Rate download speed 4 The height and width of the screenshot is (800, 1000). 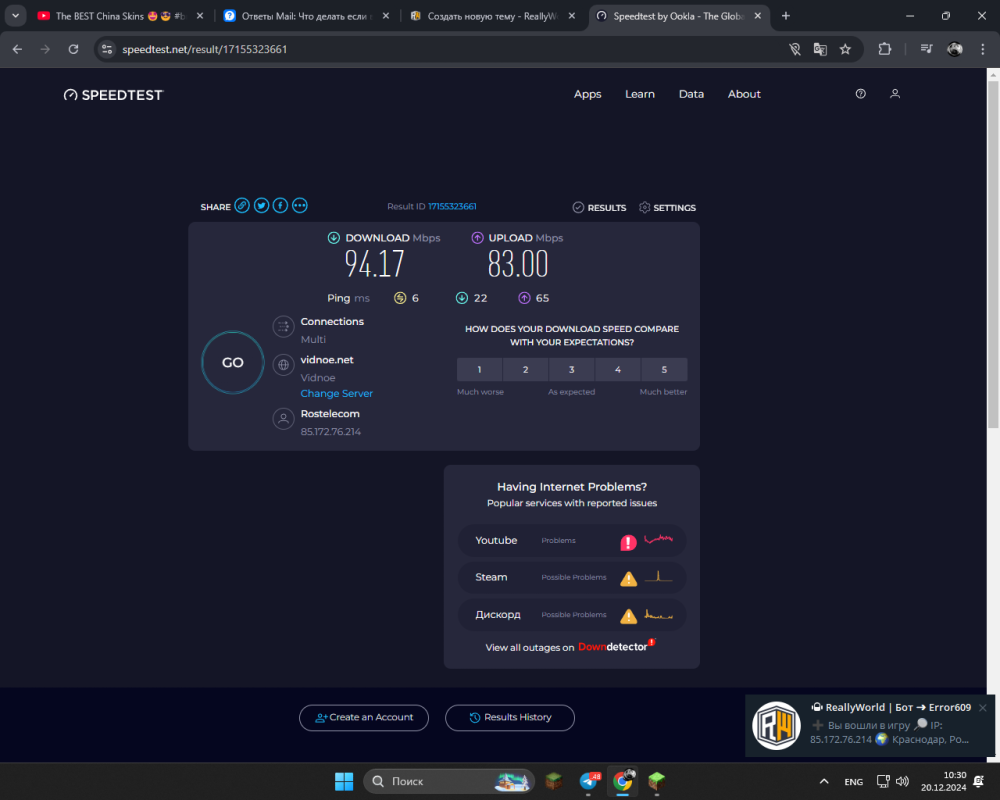(x=618, y=369)
